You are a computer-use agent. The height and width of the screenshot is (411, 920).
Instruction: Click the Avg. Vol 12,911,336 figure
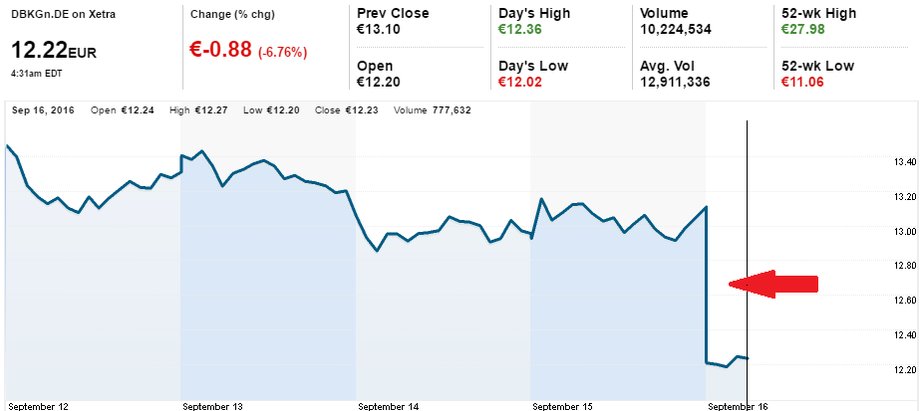675,82
